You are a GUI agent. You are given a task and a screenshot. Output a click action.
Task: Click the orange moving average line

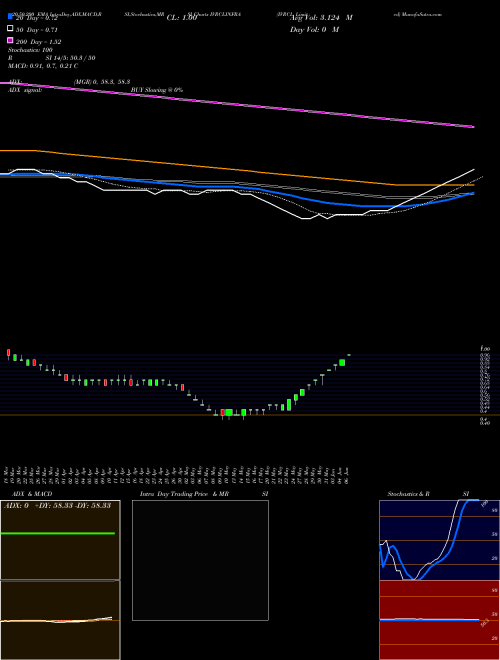click(x=237, y=168)
